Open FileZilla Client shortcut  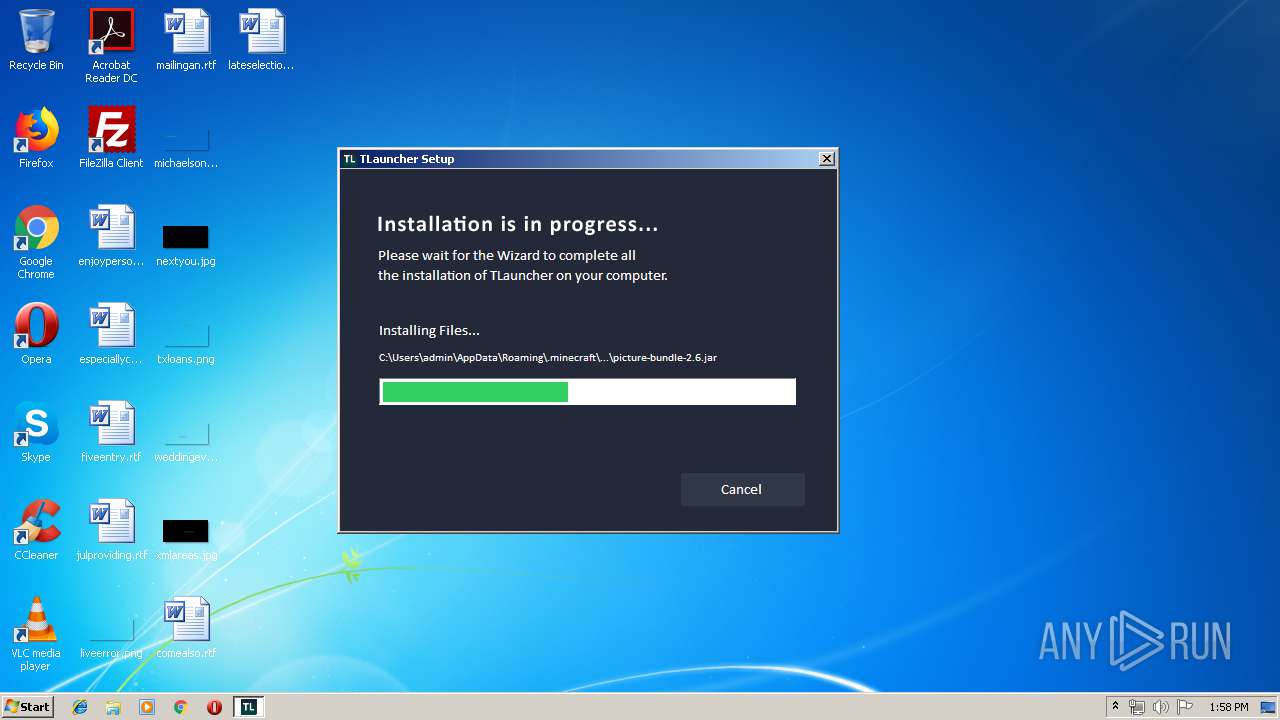[x=111, y=139]
